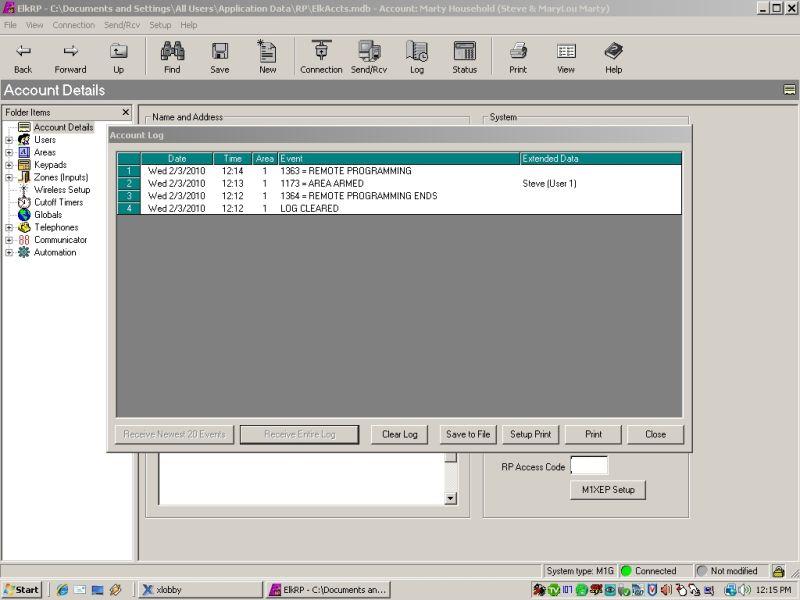Expand the Telephones tree node
Viewport: 800px width, 600px height.
[9, 228]
